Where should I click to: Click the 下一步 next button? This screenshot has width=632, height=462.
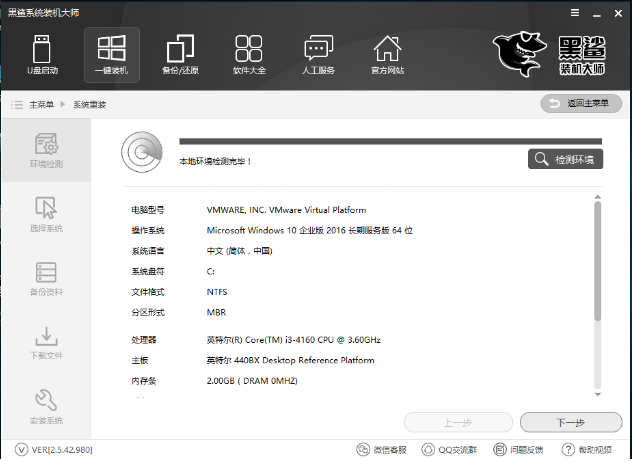pos(564,421)
